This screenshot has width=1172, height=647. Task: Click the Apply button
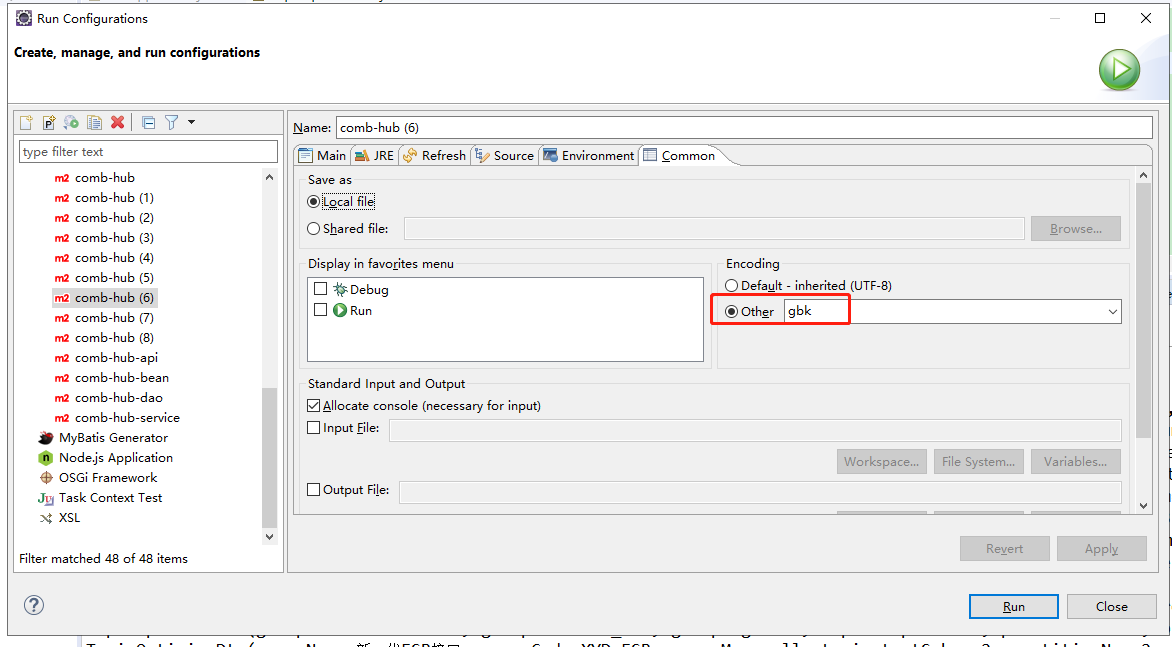[x=1102, y=548]
